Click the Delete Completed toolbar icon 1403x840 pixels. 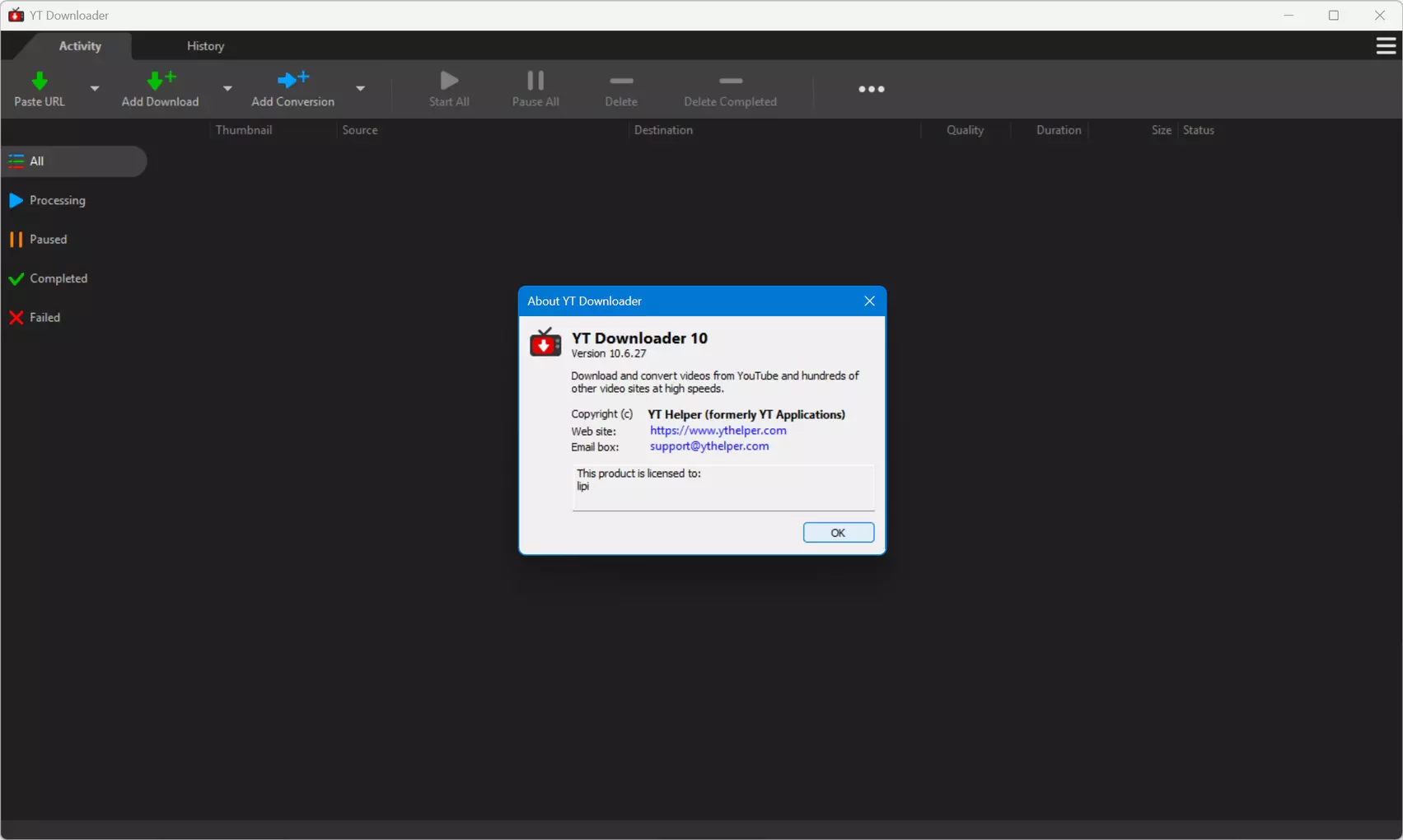pos(731,81)
